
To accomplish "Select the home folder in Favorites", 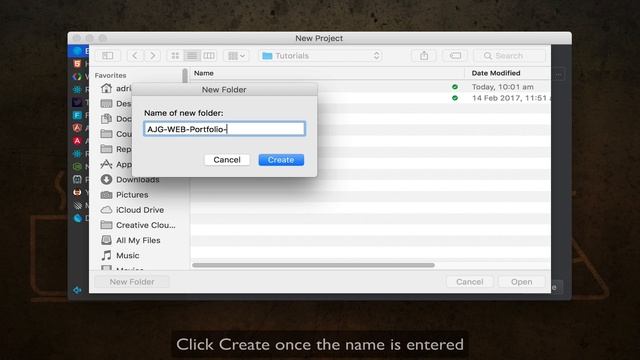I will (116, 88).
